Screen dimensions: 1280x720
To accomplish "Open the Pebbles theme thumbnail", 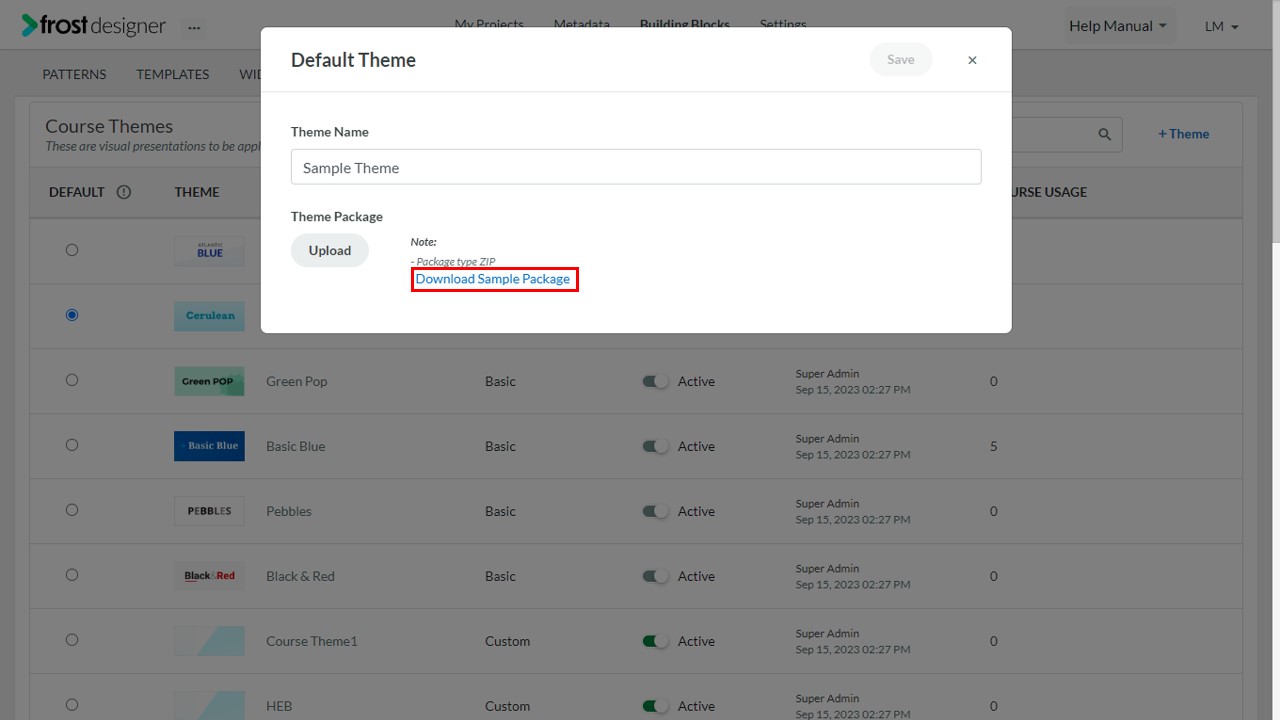I will click(x=209, y=511).
